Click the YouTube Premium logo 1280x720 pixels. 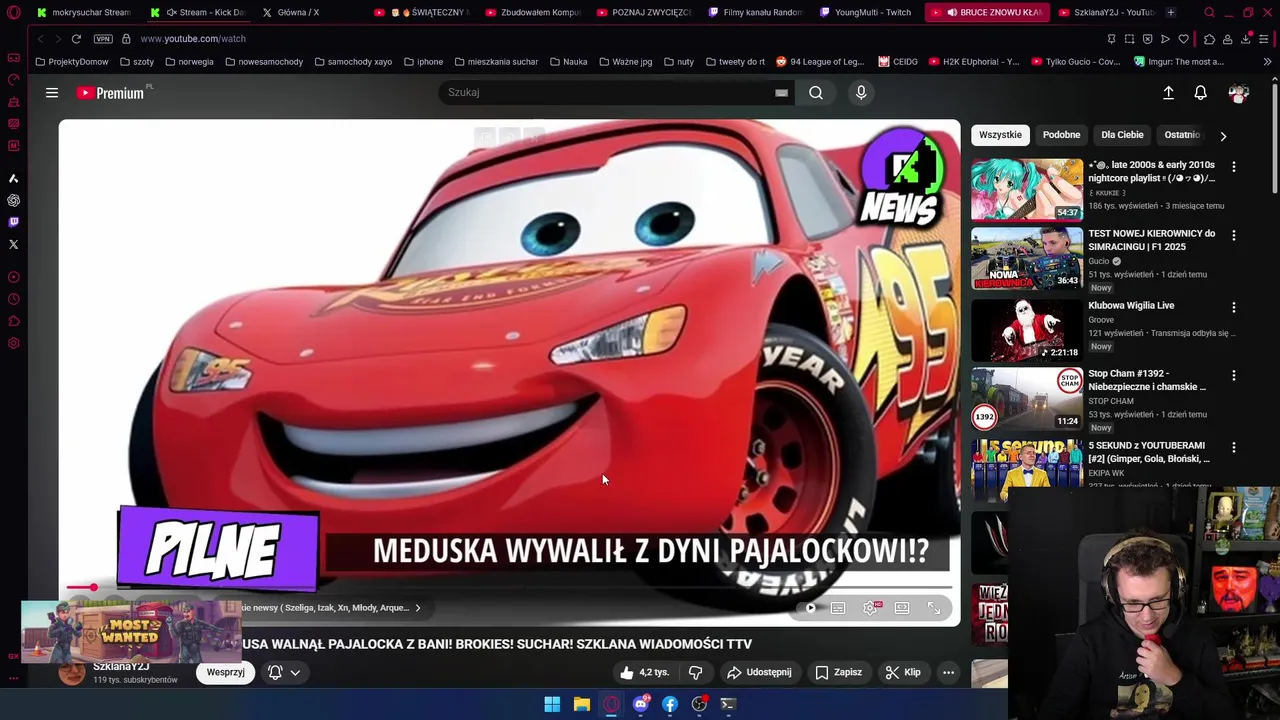point(110,93)
